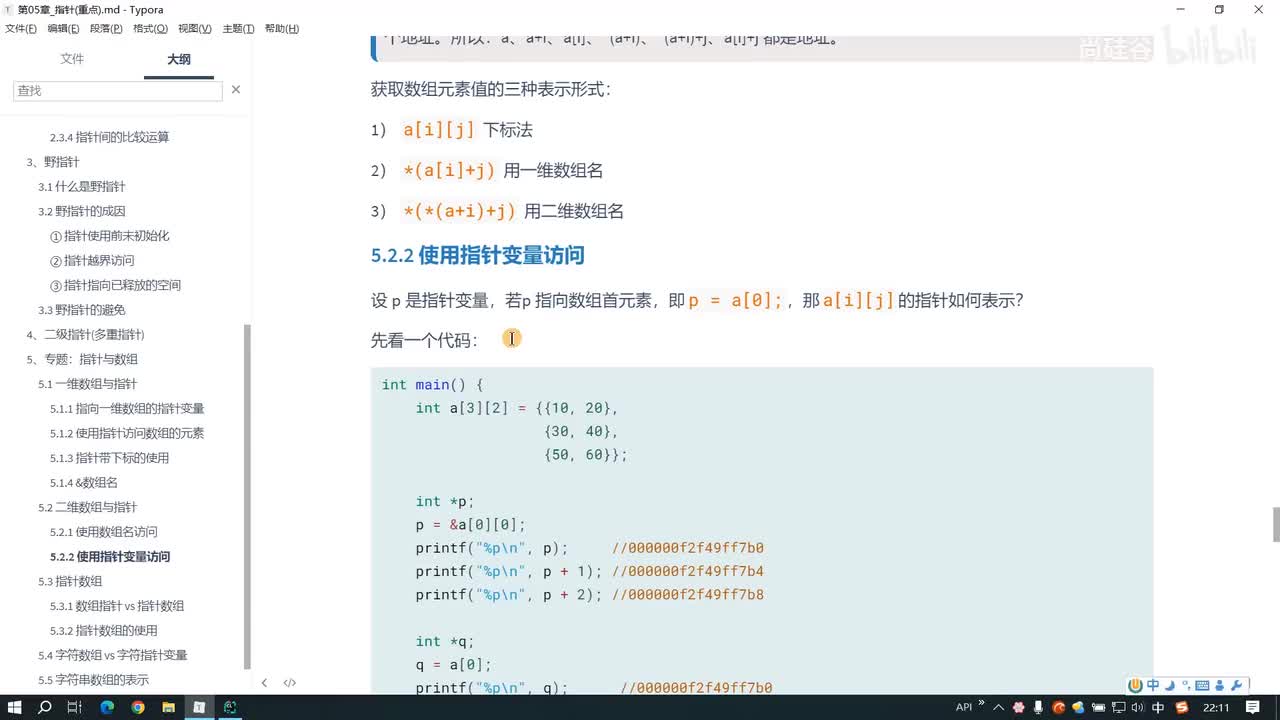This screenshot has height=720, width=1280.
Task: Go to ③ 指针指向已释放的空间 heading
Action: point(116,285)
